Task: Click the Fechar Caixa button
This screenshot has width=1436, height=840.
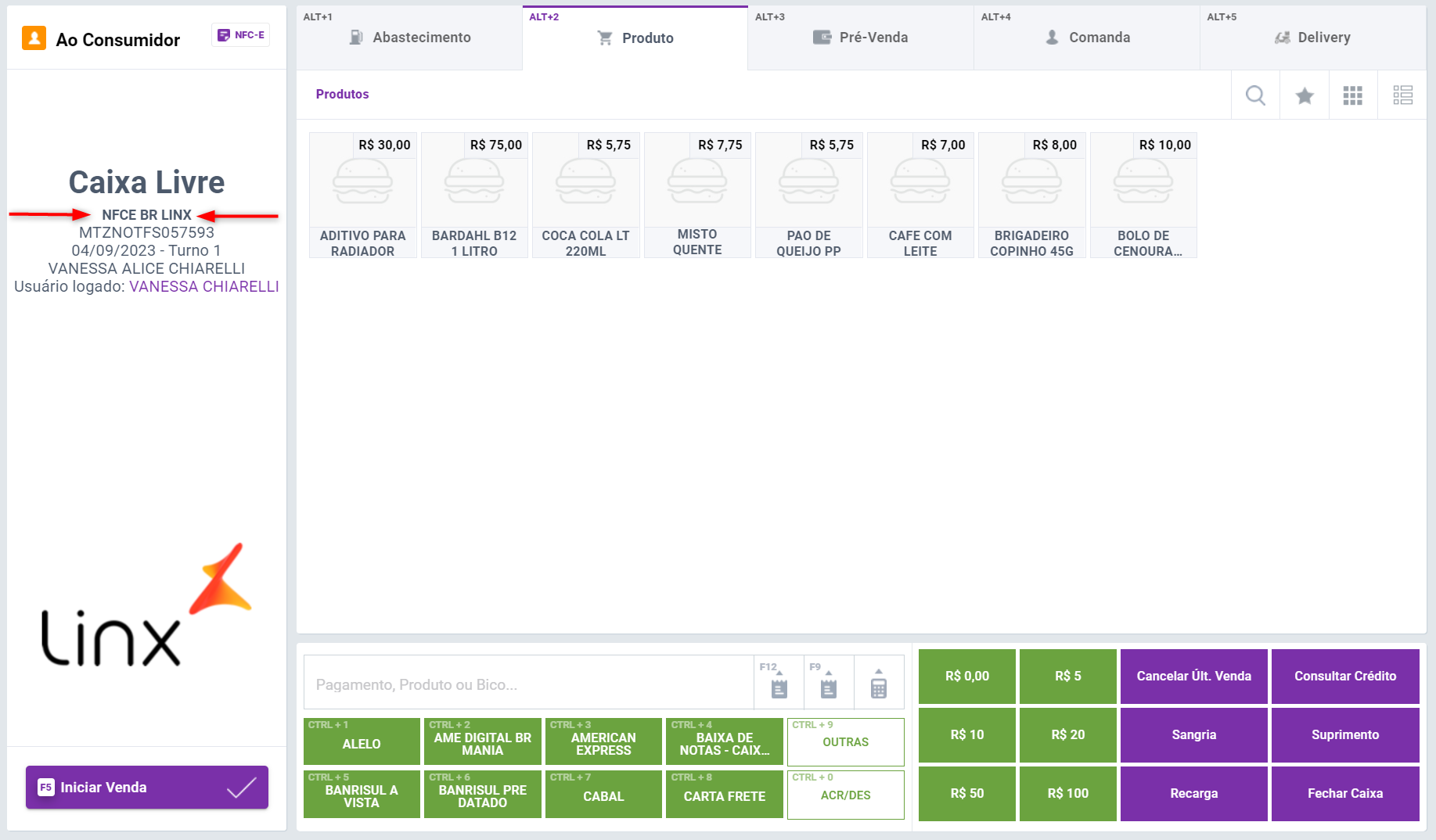Action: [x=1344, y=793]
